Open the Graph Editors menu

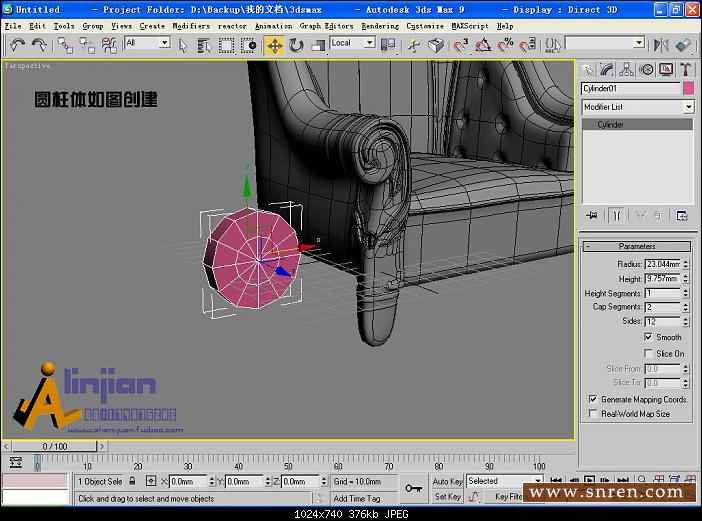[x=326, y=26]
